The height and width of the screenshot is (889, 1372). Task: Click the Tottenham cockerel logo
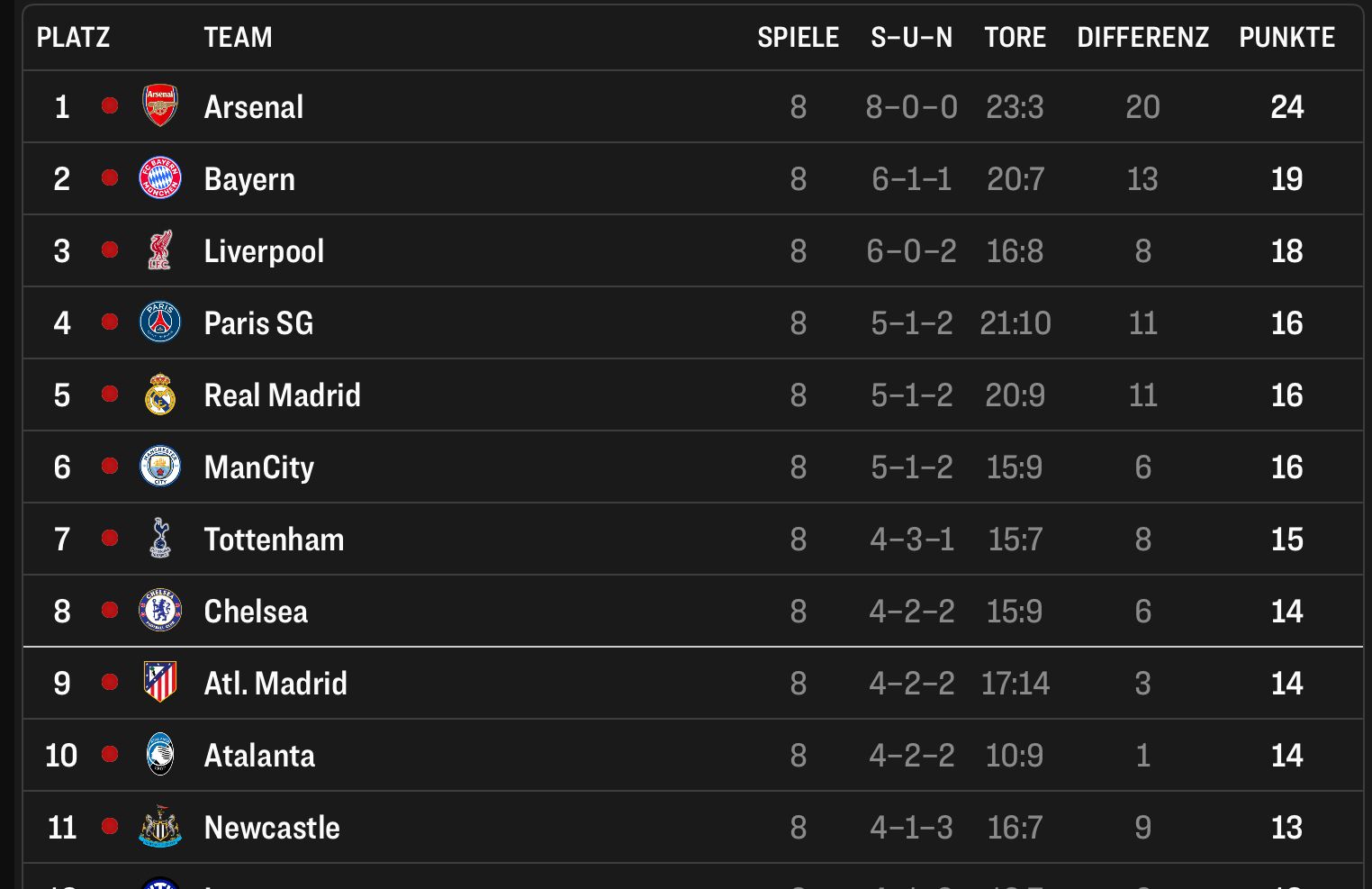point(160,539)
